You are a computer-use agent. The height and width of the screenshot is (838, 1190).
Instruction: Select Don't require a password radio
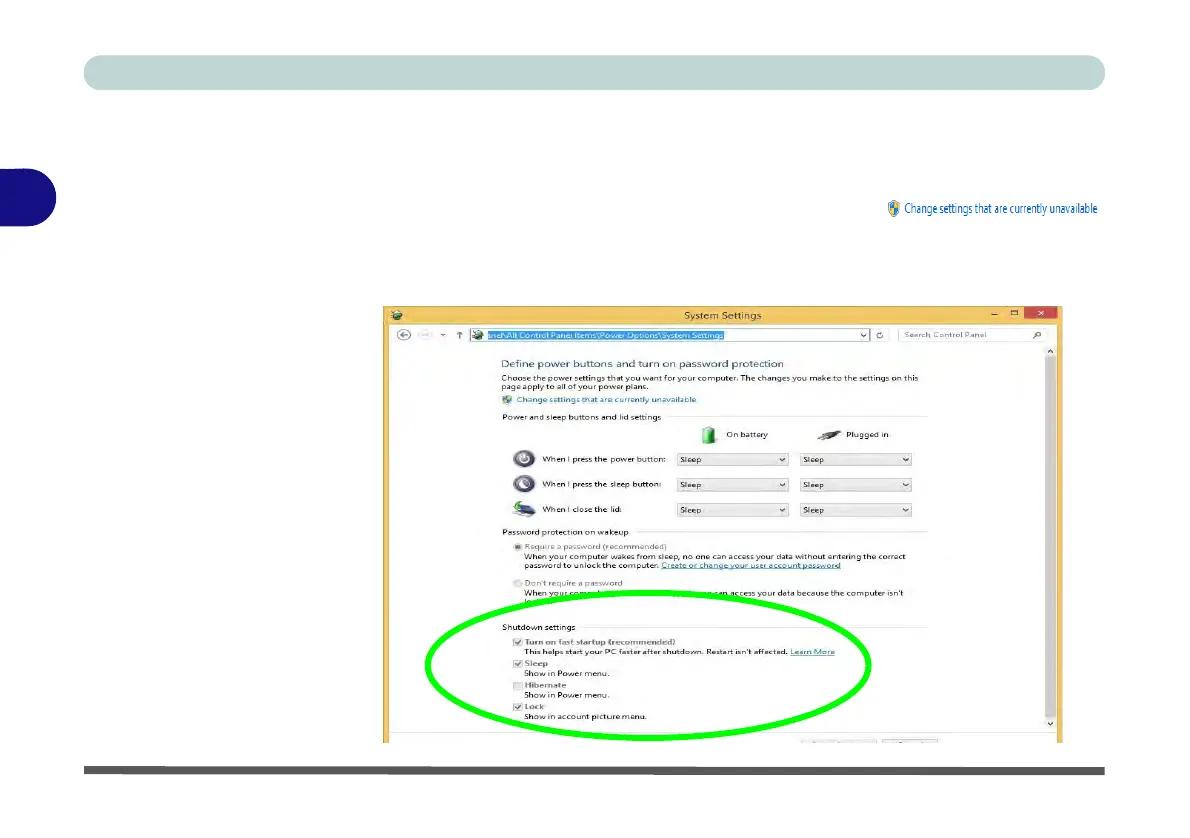click(x=518, y=583)
